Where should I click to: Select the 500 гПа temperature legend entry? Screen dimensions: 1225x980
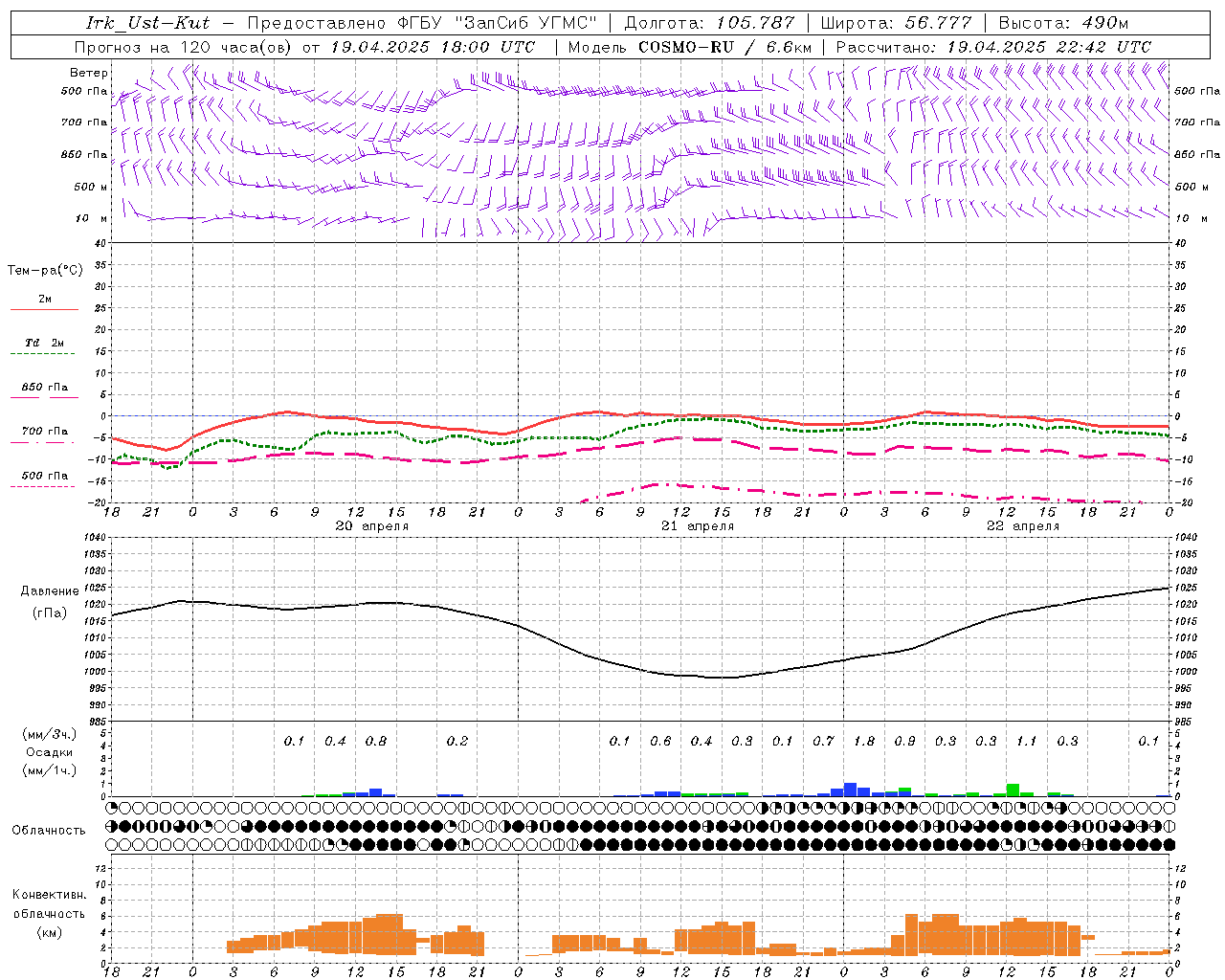point(45,476)
